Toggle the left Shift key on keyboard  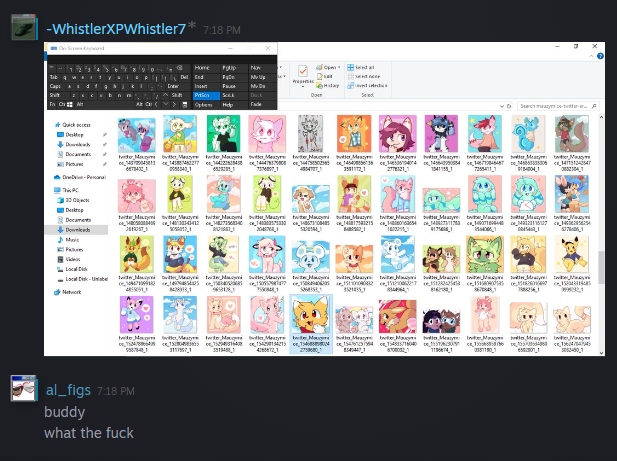[x=55, y=95]
